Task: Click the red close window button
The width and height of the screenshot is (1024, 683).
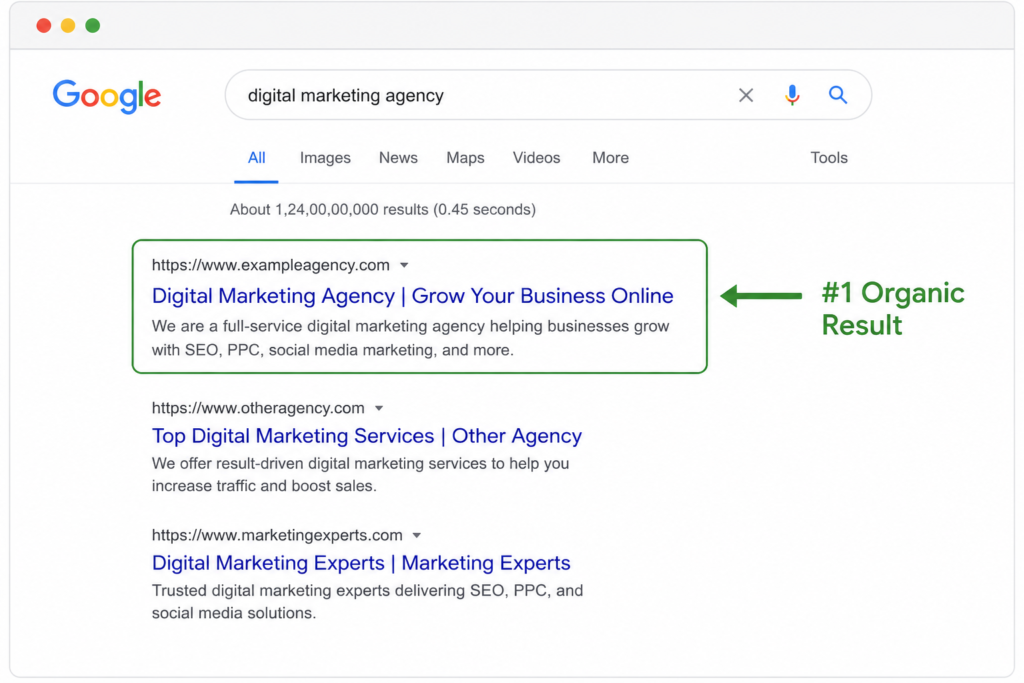Action: 44,25
